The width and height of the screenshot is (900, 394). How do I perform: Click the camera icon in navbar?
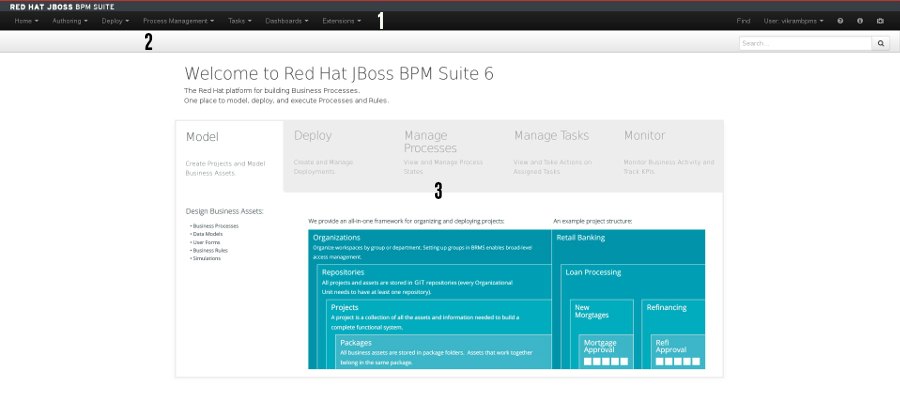click(x=880, y=21)
